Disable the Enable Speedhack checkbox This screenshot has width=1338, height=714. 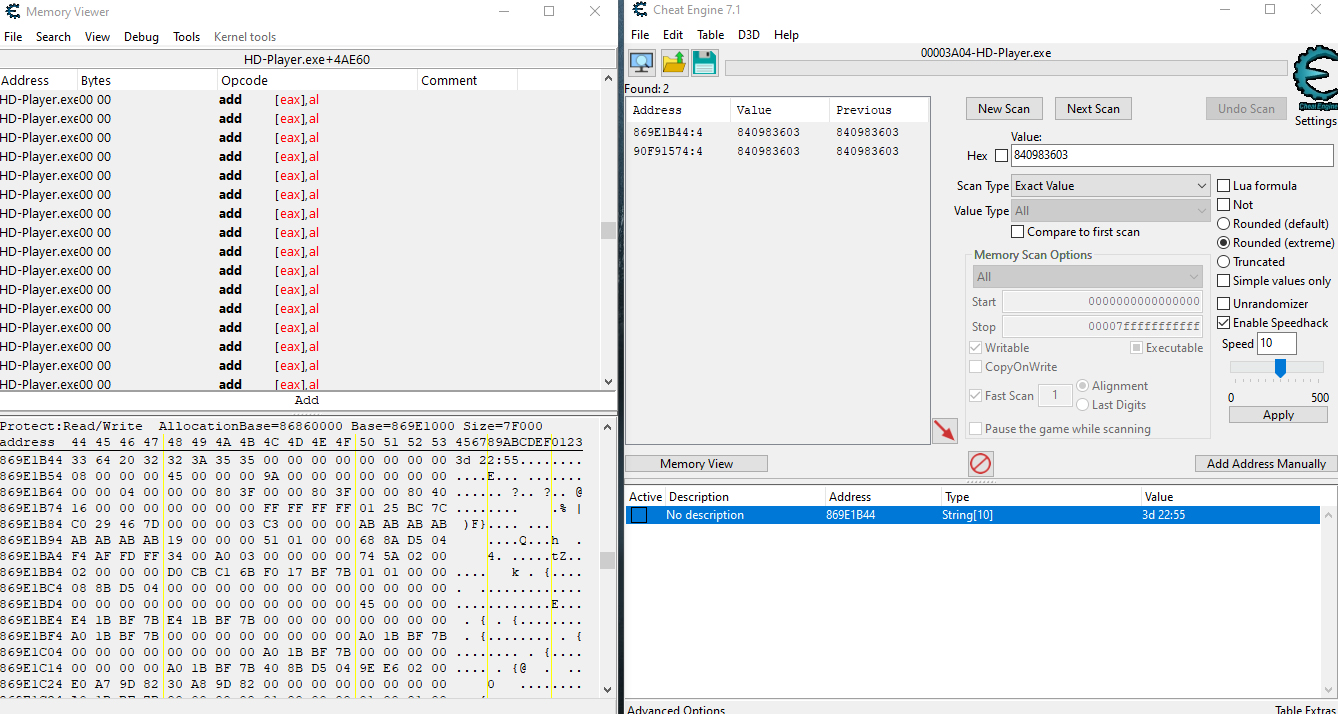tap(1224, 323)
